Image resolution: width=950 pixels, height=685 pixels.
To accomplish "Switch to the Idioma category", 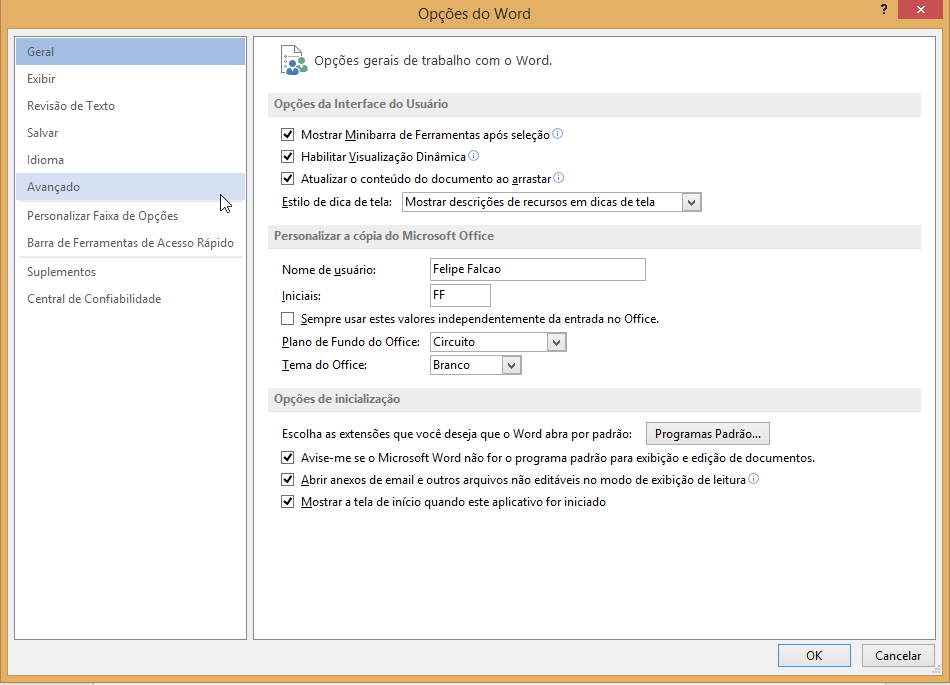I will pos(130,160).
